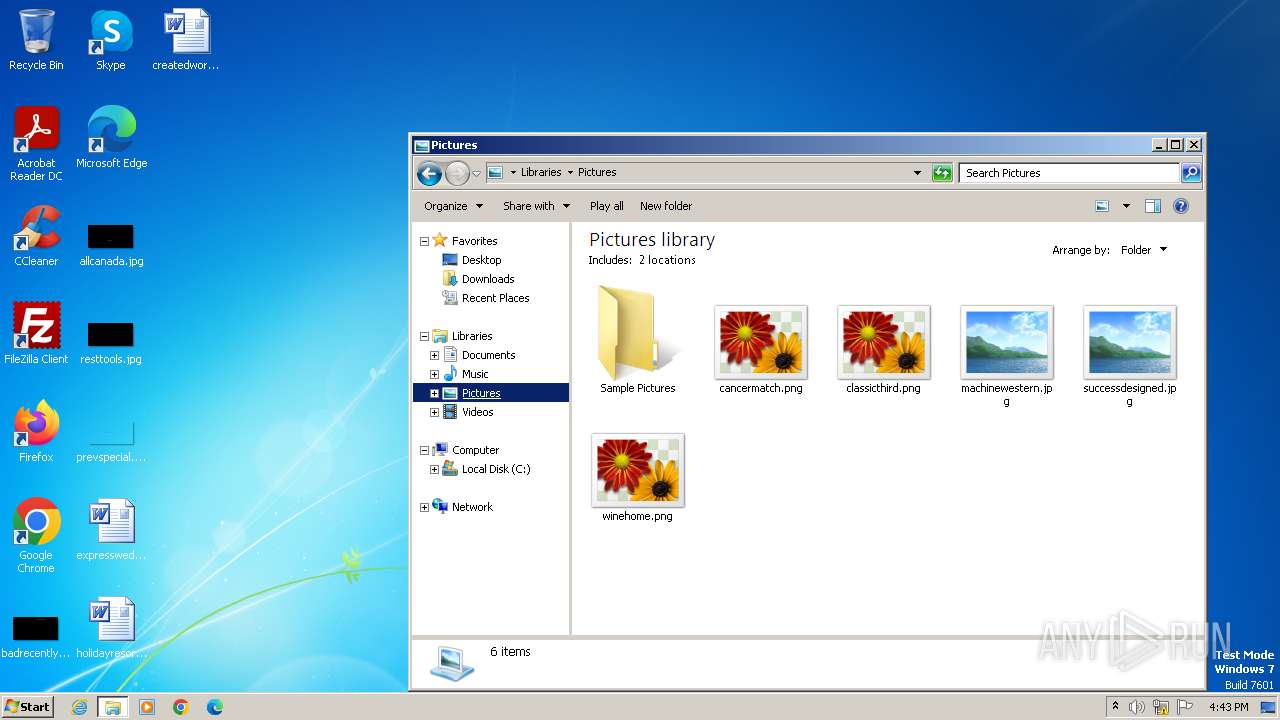The image size is (1280, 720).
Task: Open Edge from the taskbar
Action: pos(215,707)
